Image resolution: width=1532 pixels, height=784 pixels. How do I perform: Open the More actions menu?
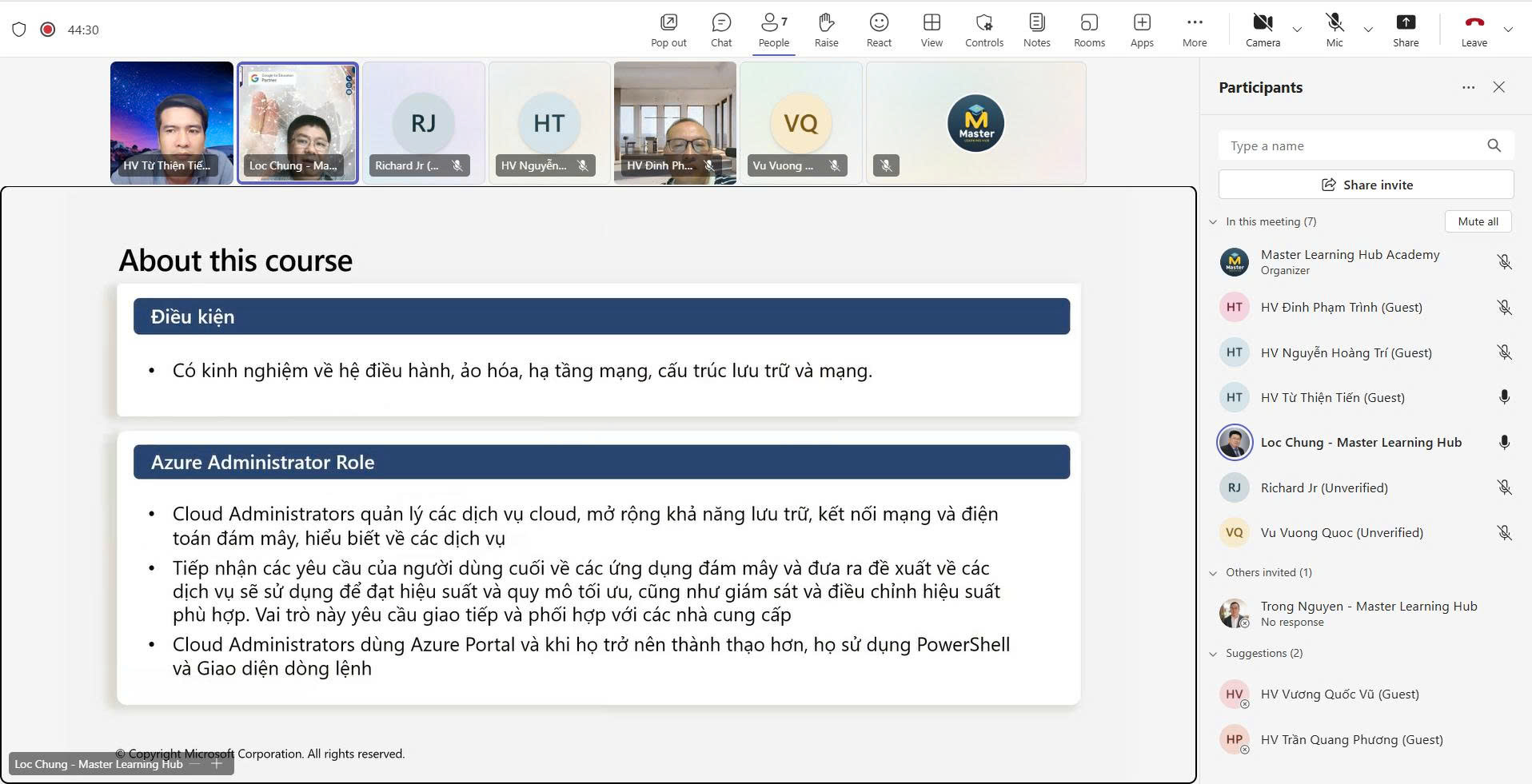pos(1194,30)
